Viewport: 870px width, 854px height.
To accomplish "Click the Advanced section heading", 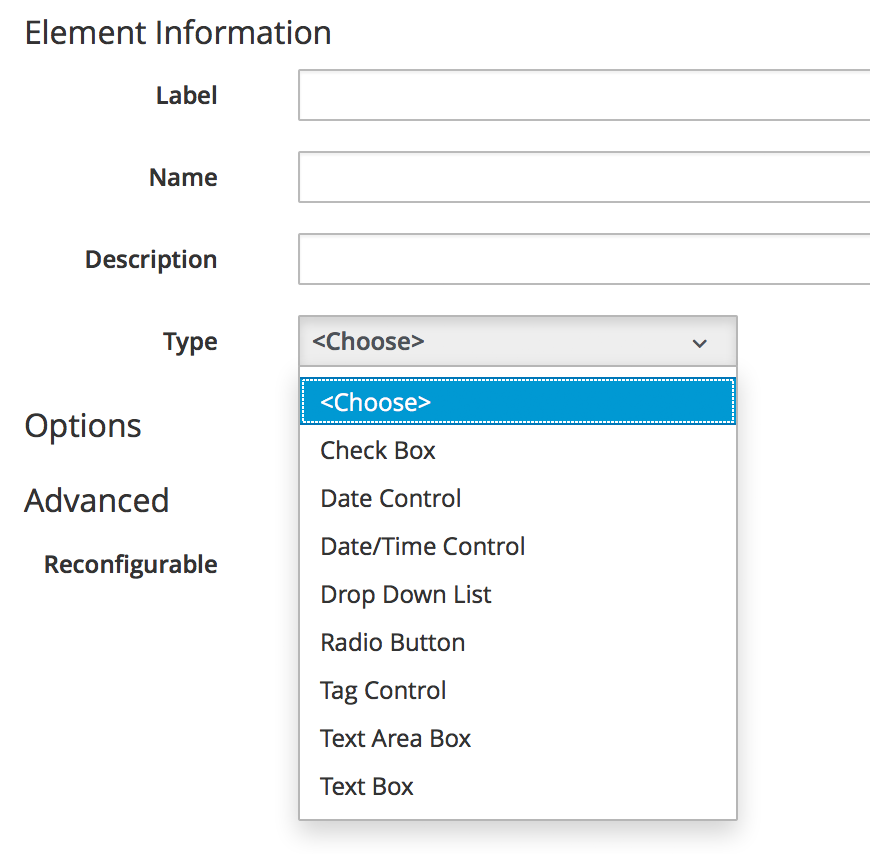I will (97, 500).
